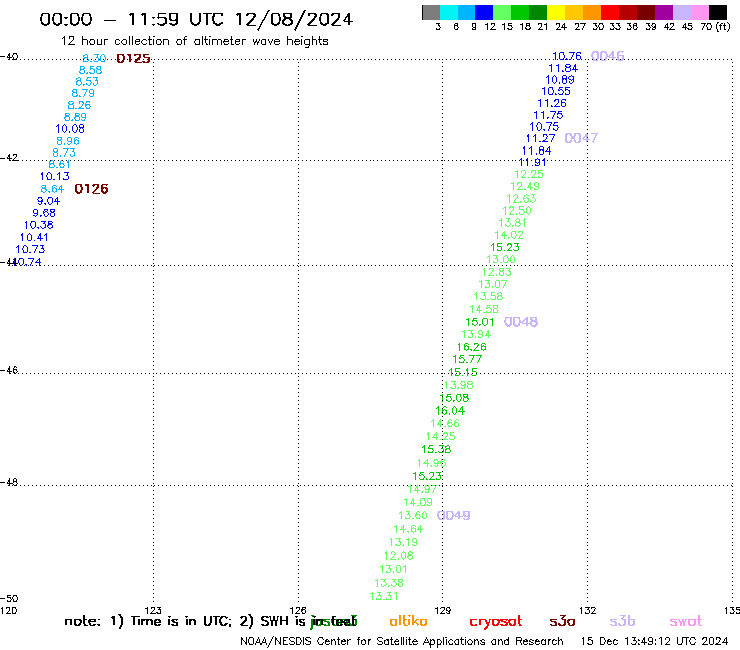Click the cryosat satellite legend label
Image resolution: width=740 pixels, height=650 pixels.
click(496, 622)
